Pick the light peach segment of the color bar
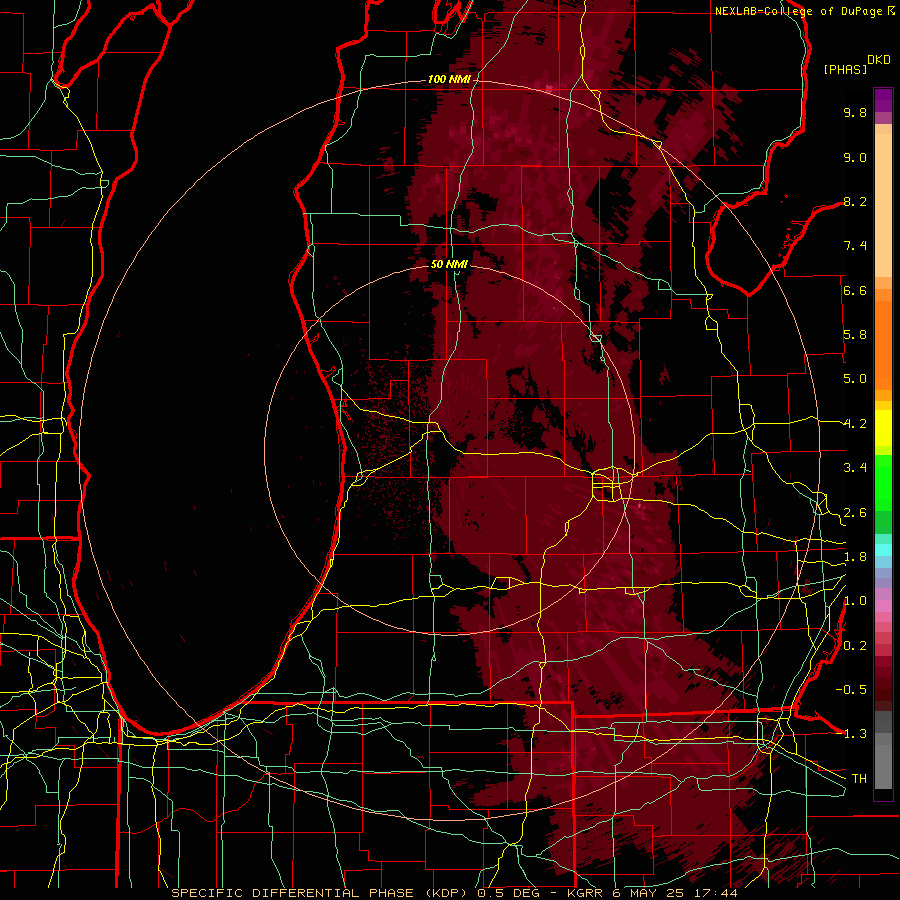900x900 pixels. pyautogui.click(x=883, y=205)
